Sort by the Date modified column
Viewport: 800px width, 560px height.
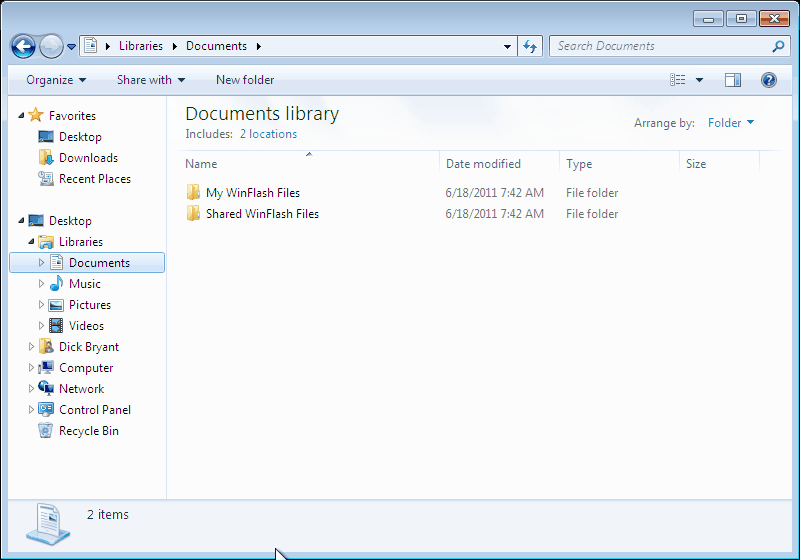(500, 164)
